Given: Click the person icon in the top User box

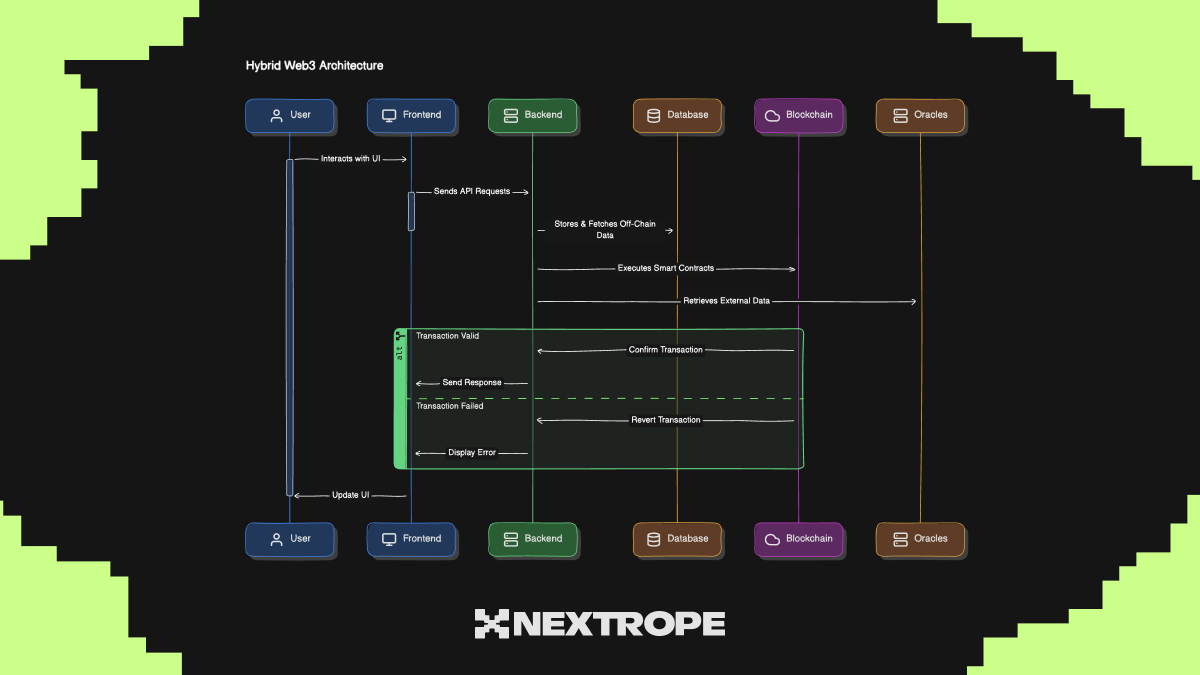Looking at the screenshot, I should pyautogui.click(x=276, y=115).
